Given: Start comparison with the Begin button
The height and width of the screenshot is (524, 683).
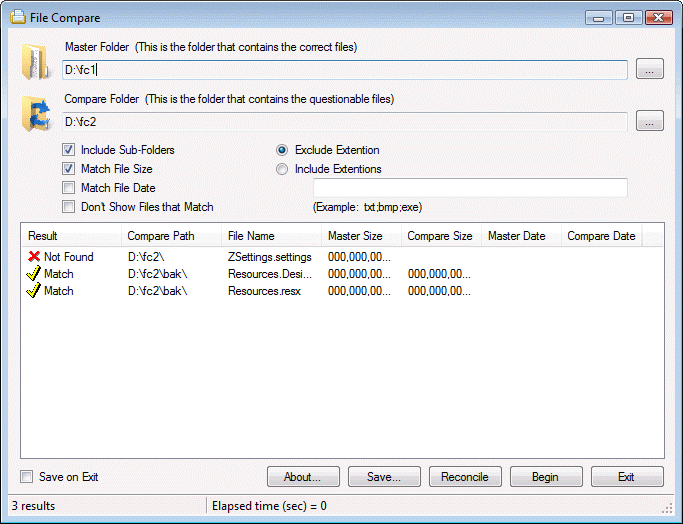Looking at the screenshot, I should pos(546,477).
